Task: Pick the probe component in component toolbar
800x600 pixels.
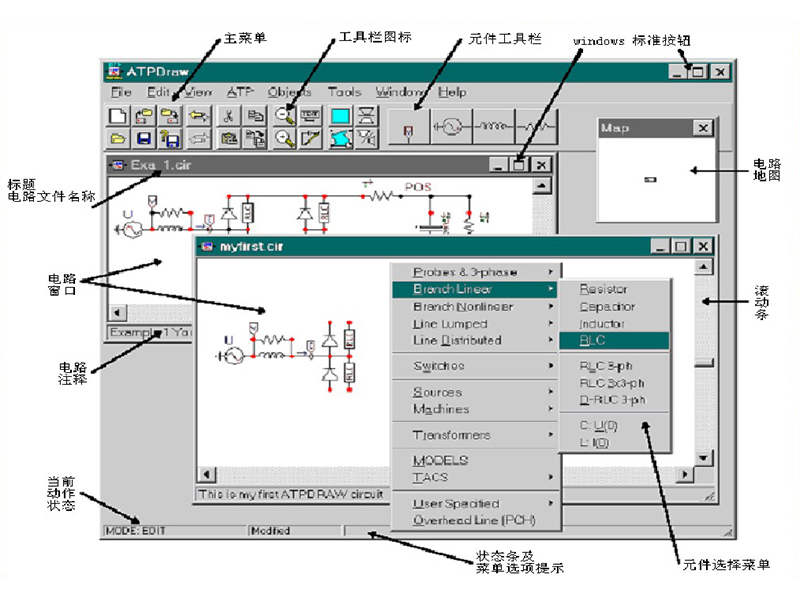Action: pyautogui.click(x=409, y=127)
